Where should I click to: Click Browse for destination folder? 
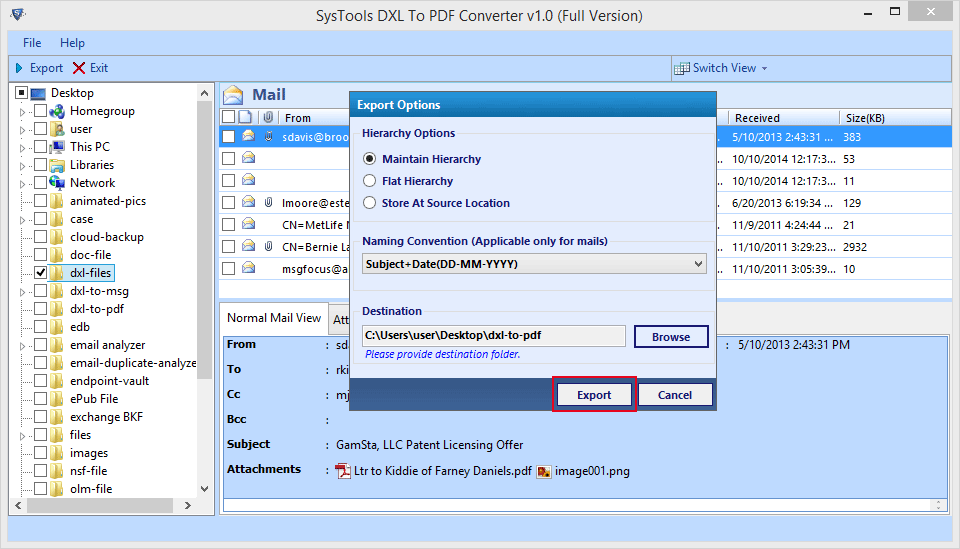pos(671,337)
